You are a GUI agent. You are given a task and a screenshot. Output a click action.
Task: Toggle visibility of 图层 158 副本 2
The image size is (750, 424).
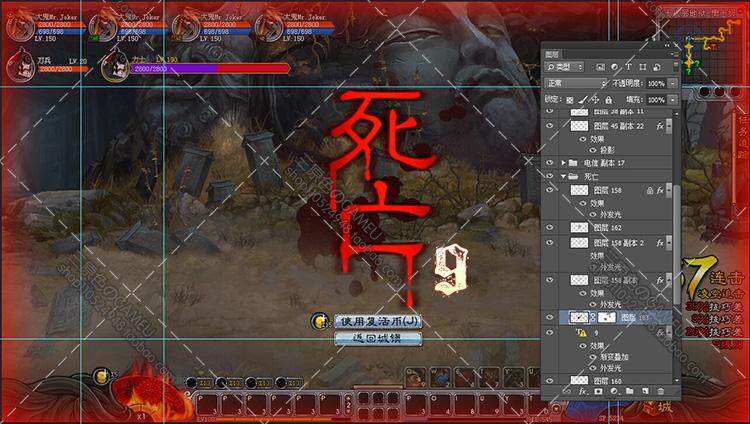pyautogui.click(x=550, y=243)
